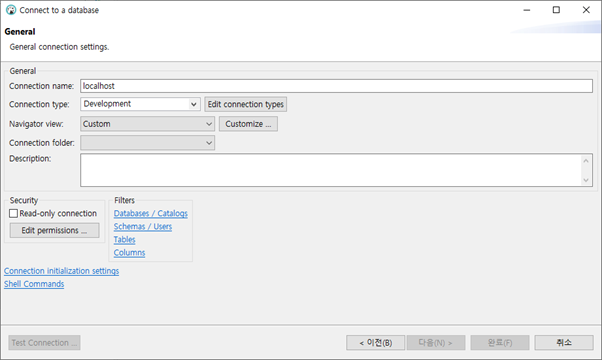Screen dimensions: 602x360
Task: Click the Test Connection ... button
Action: [45, 343]
